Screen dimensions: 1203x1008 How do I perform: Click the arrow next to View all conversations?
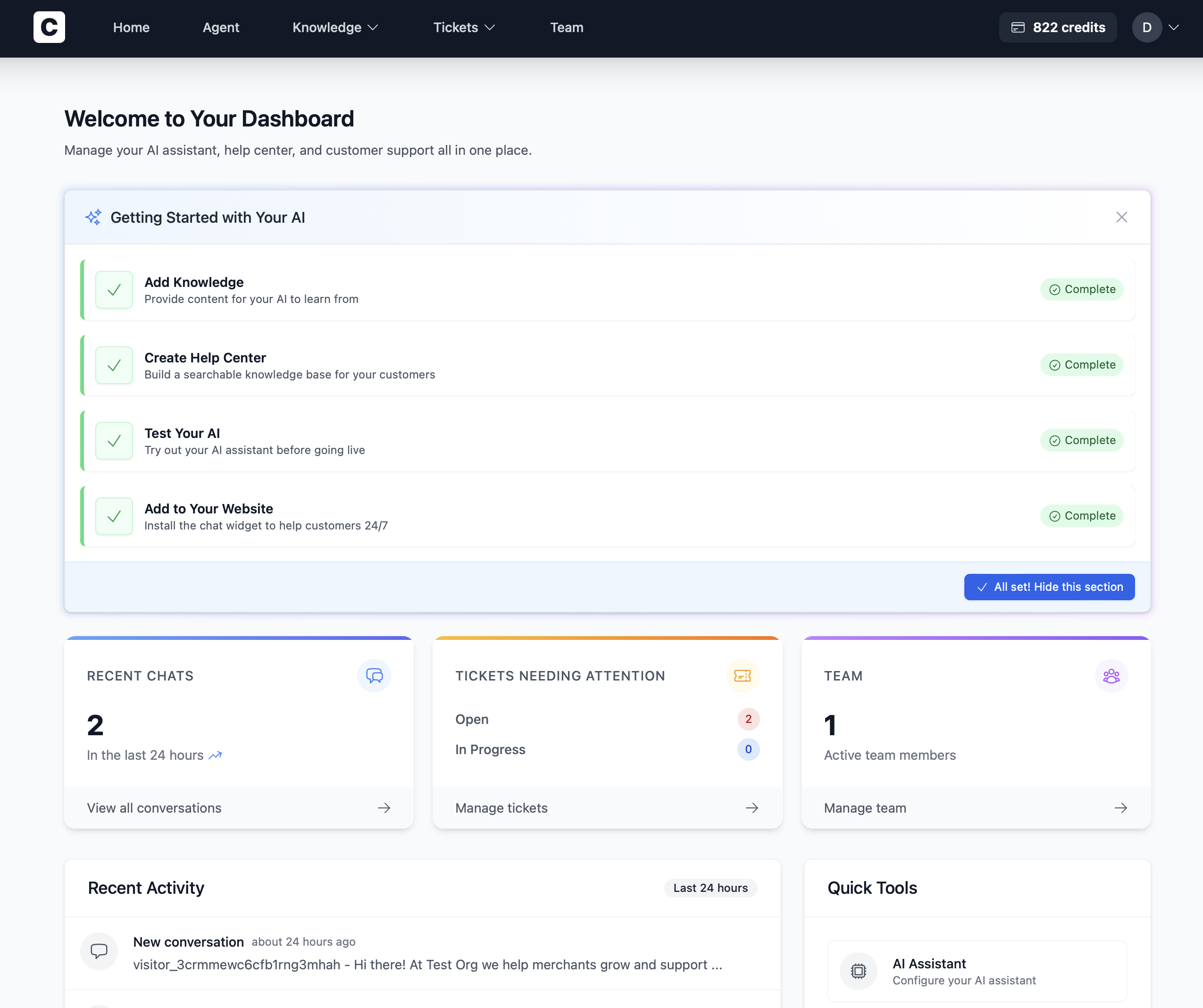click(x=384, y=807)
